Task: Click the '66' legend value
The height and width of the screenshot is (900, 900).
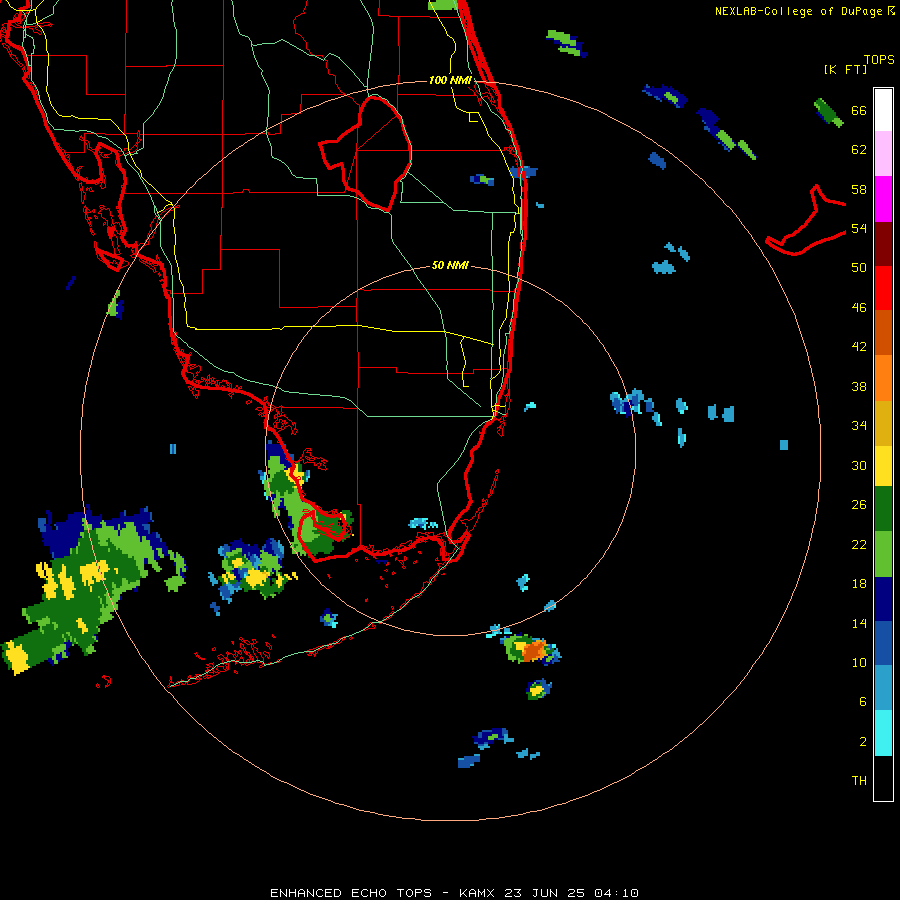Action: coord(859,110)
